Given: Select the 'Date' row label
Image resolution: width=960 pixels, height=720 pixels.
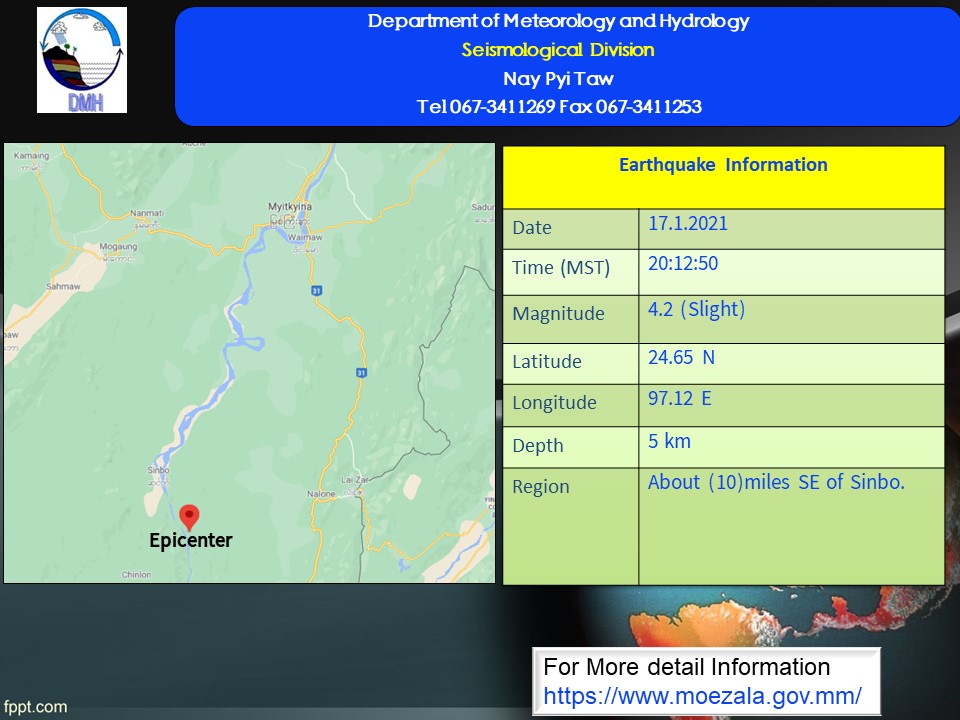Looking at the screenshot, I should coord(532,228).
